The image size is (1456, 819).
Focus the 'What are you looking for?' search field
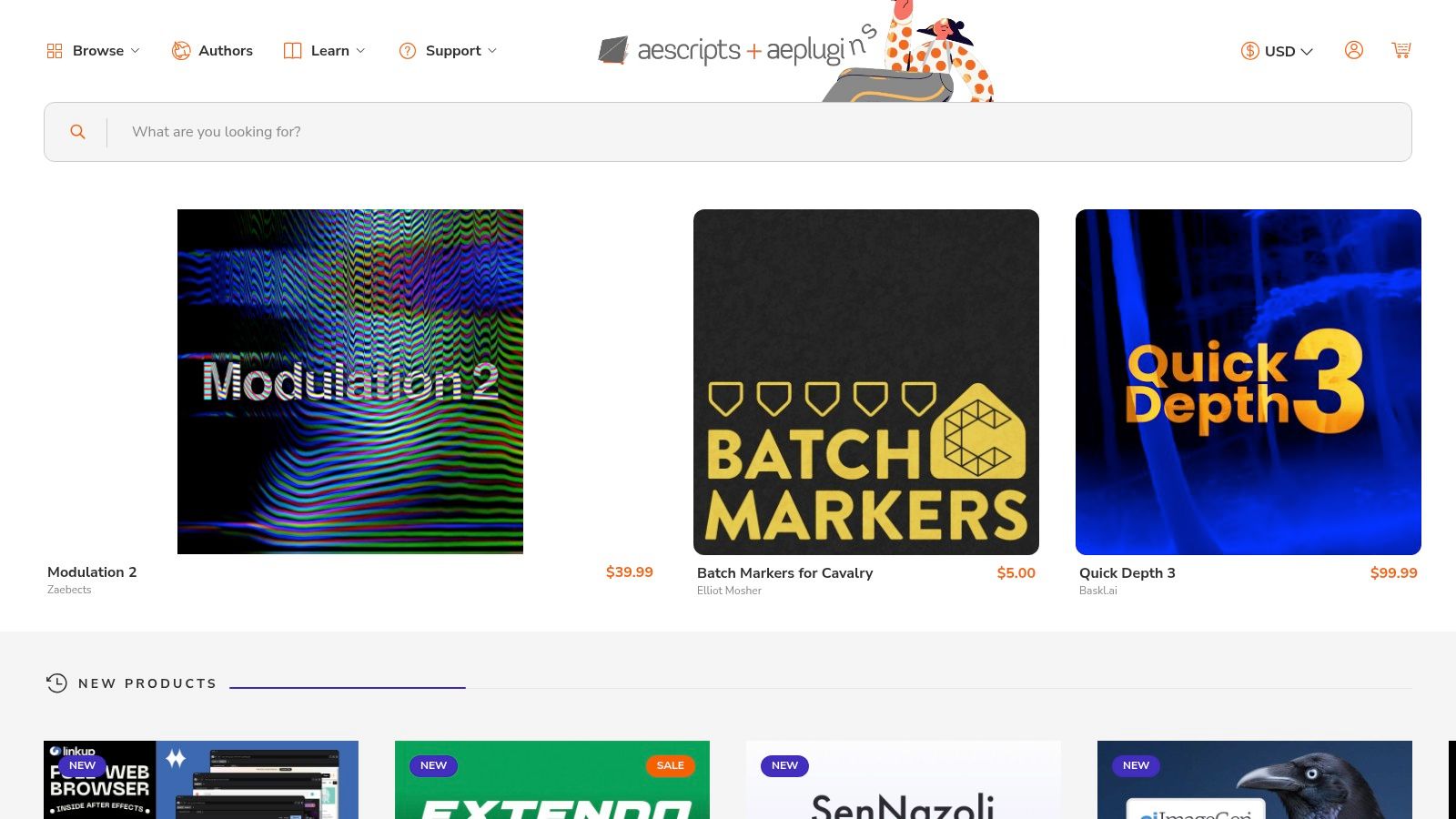[728, 132]
